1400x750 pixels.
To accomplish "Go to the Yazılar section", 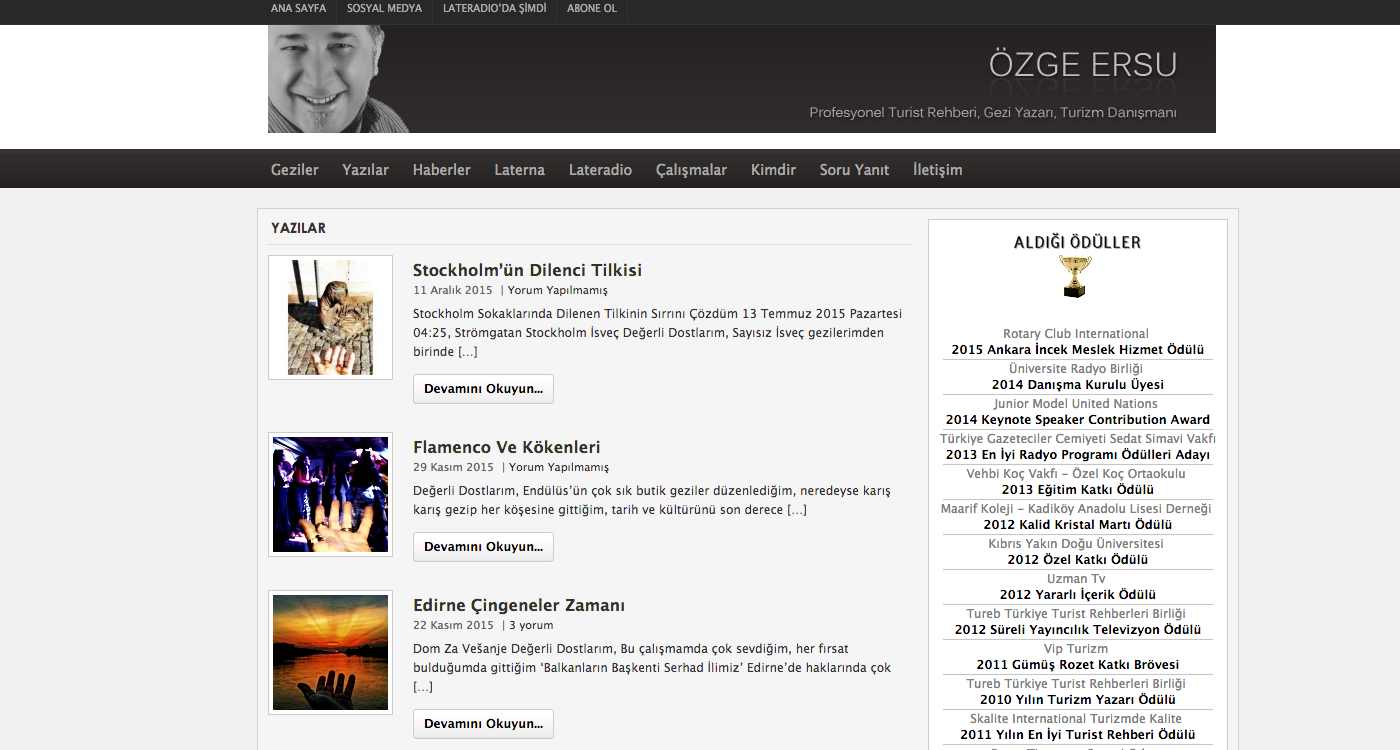I will [365, 170].
